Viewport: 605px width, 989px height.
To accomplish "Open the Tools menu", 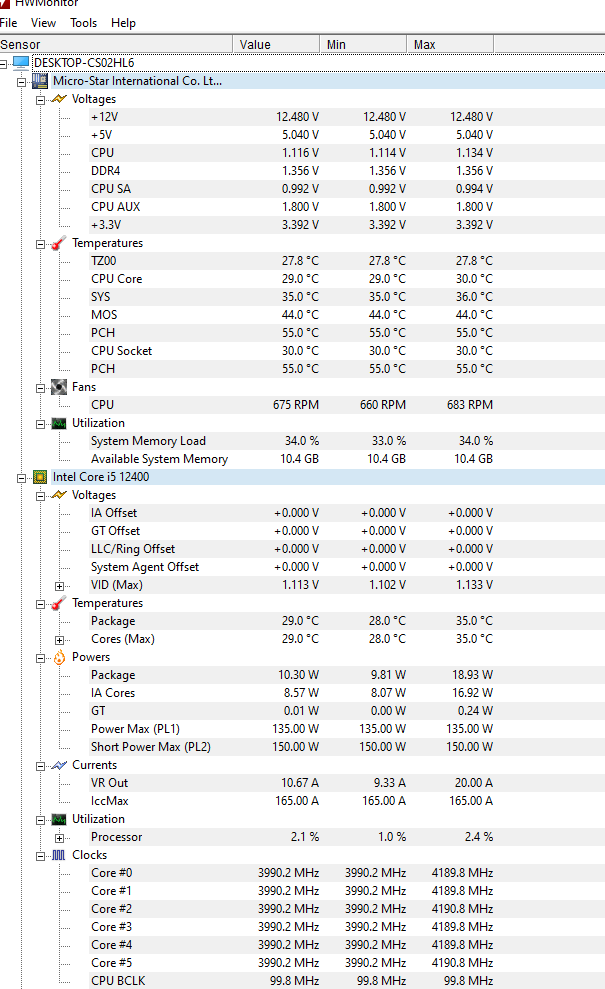I will tap(84, 23).
